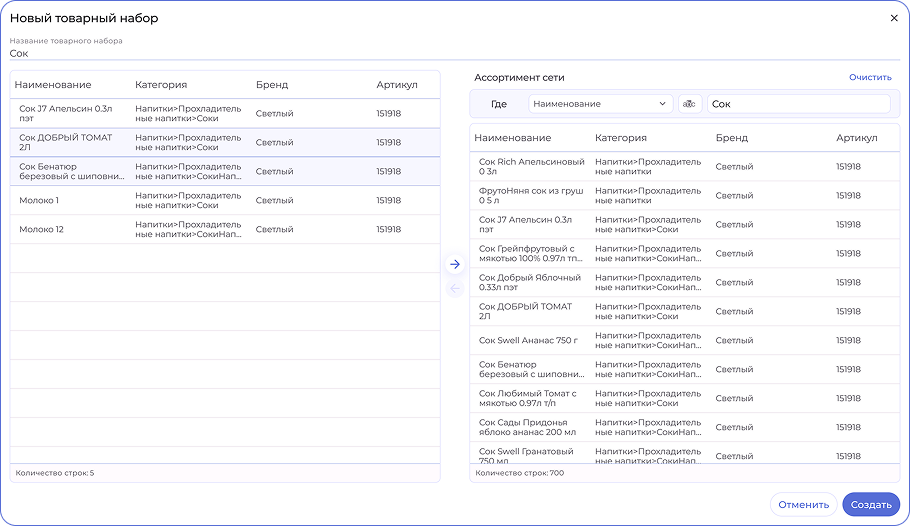Screen dimensions: 910x526
Task: Select Сок Любимый Томат row
Action: tap(531, 398)
